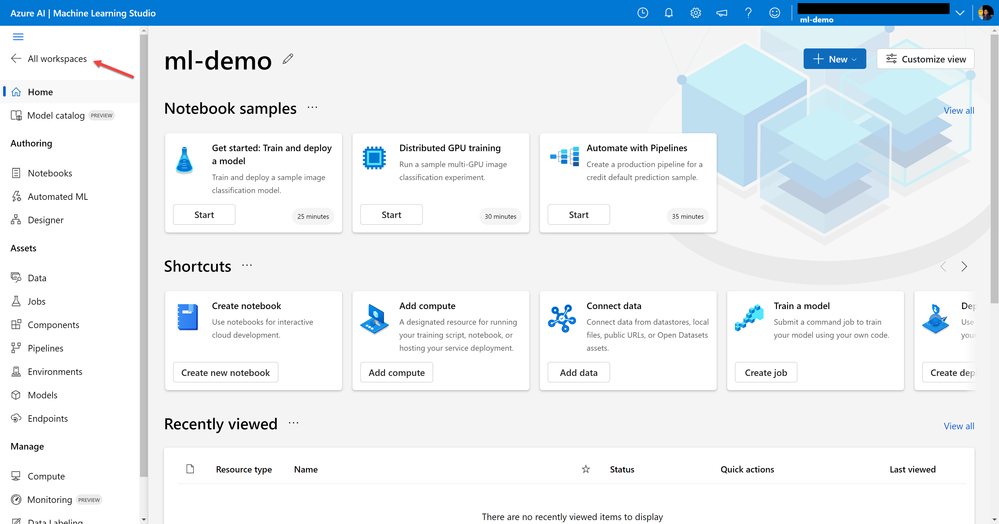Screen dimensions: 999x524
Task: Expand the workspace account dropdown
Action: click(x=959, y=13)
